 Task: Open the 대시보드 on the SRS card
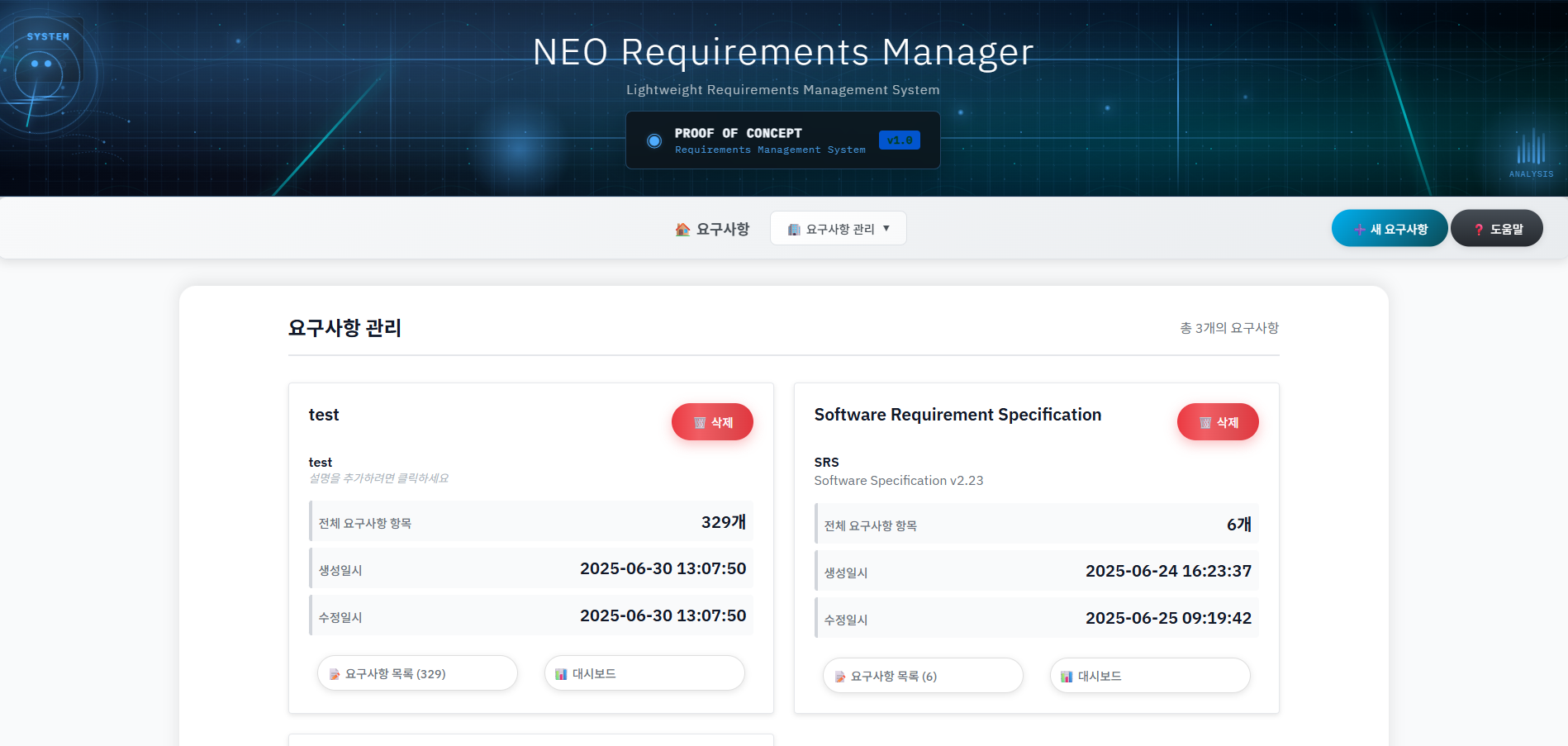[x=1149, y=675]
